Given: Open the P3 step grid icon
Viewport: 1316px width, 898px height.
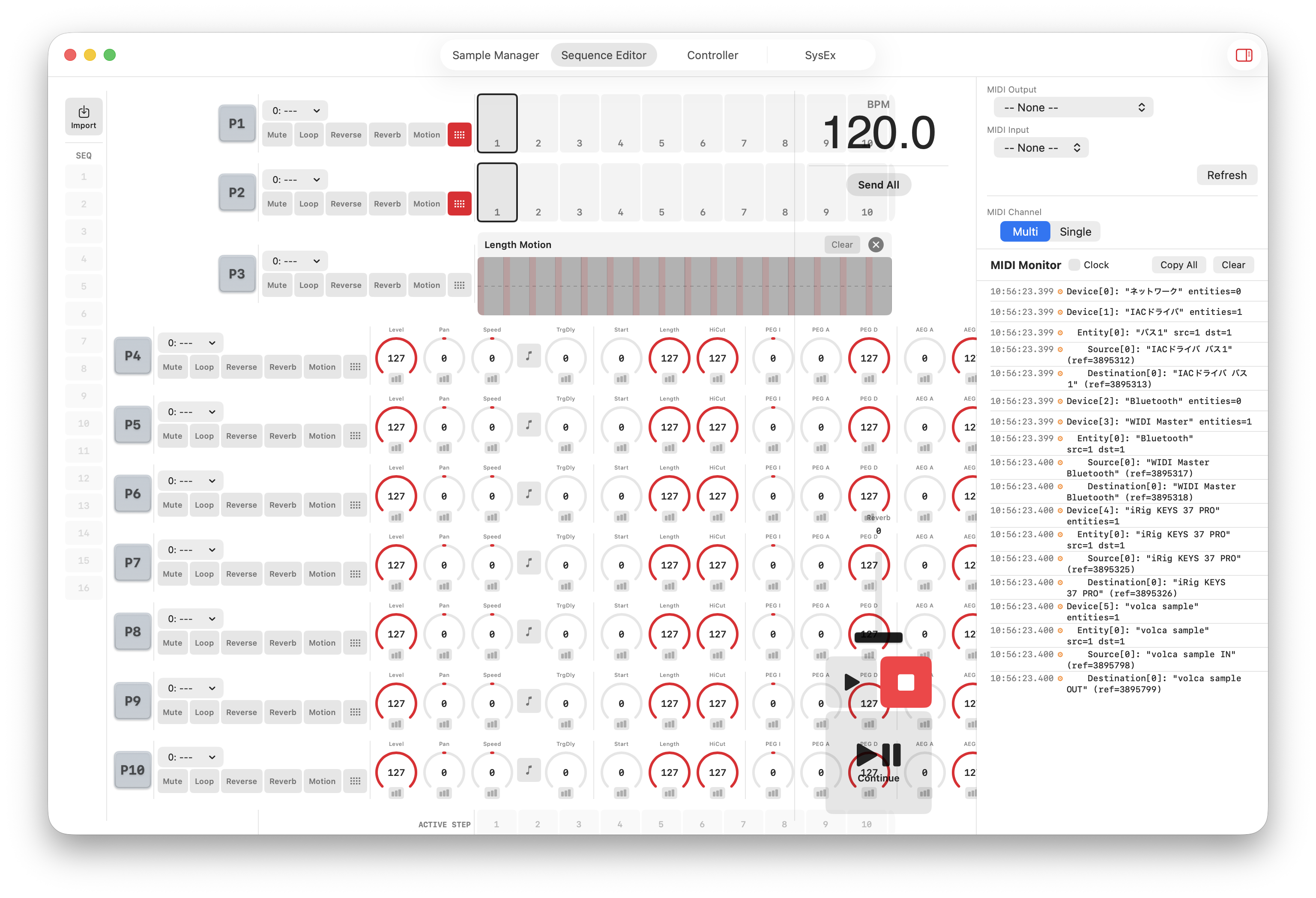Looking at the screenshot, I should (x=459, y=285).
